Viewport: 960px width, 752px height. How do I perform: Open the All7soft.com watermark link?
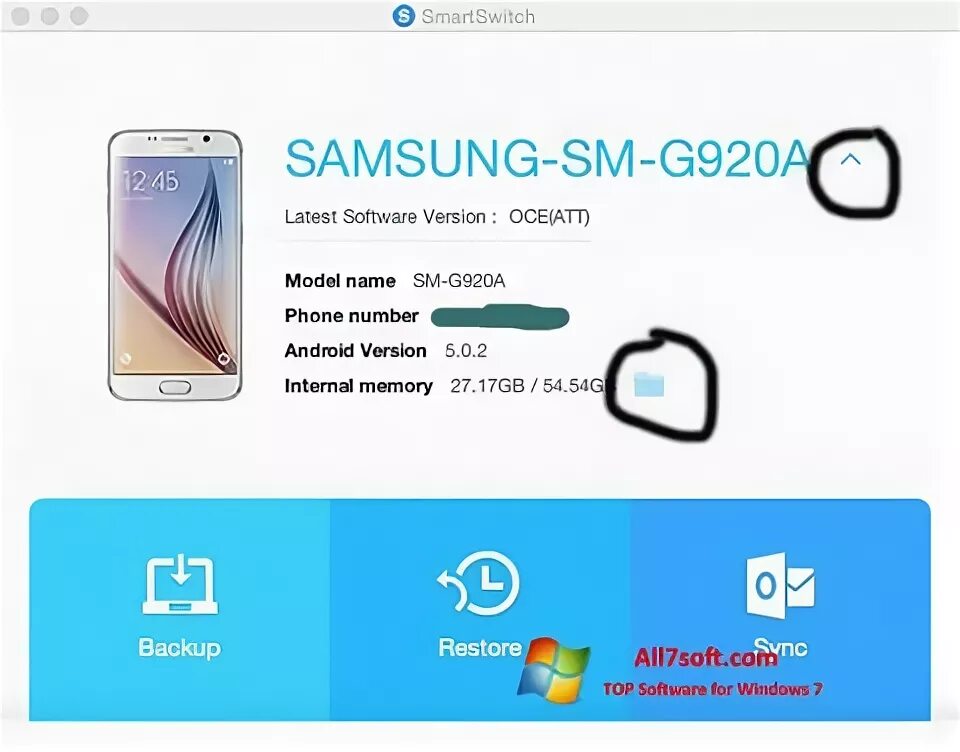point(706,658)
